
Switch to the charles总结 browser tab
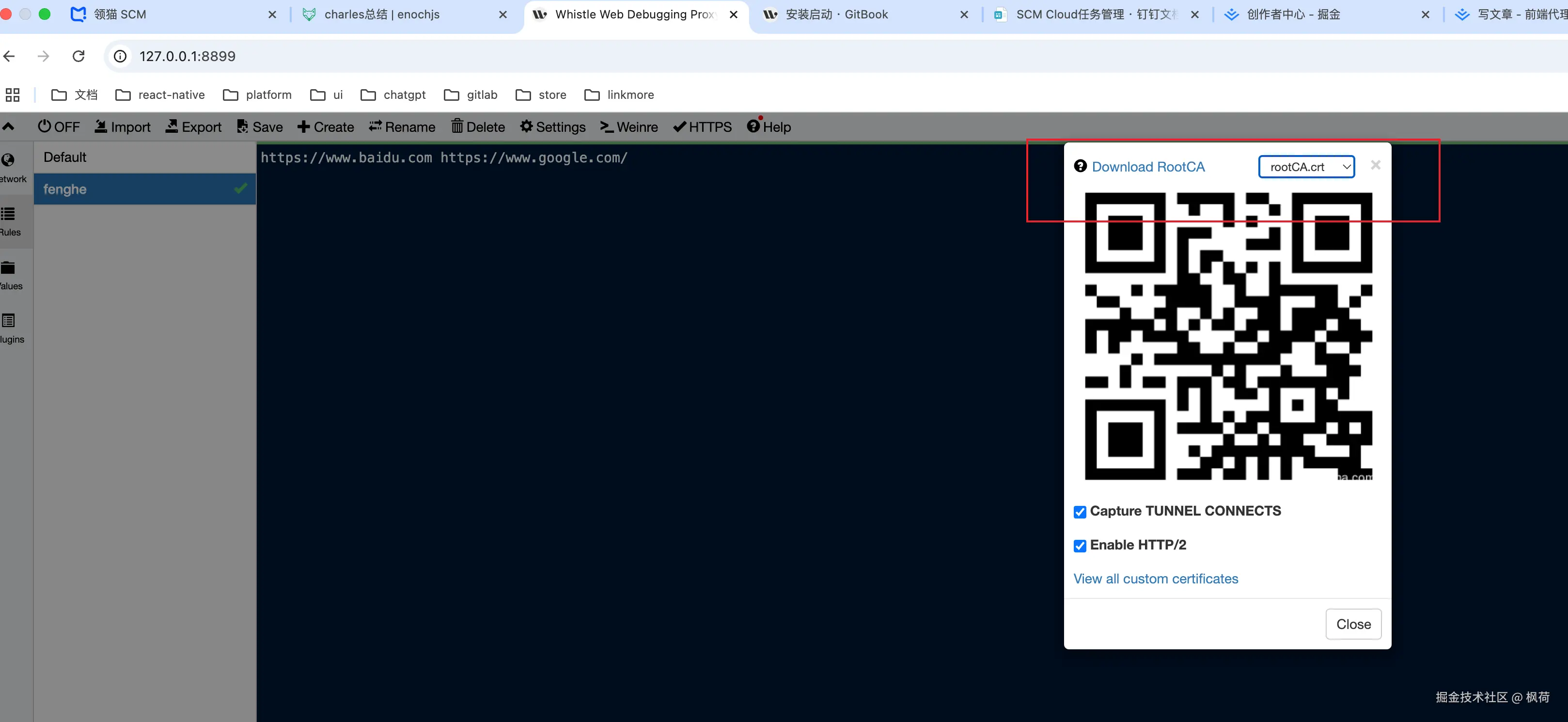coord(382,14)
